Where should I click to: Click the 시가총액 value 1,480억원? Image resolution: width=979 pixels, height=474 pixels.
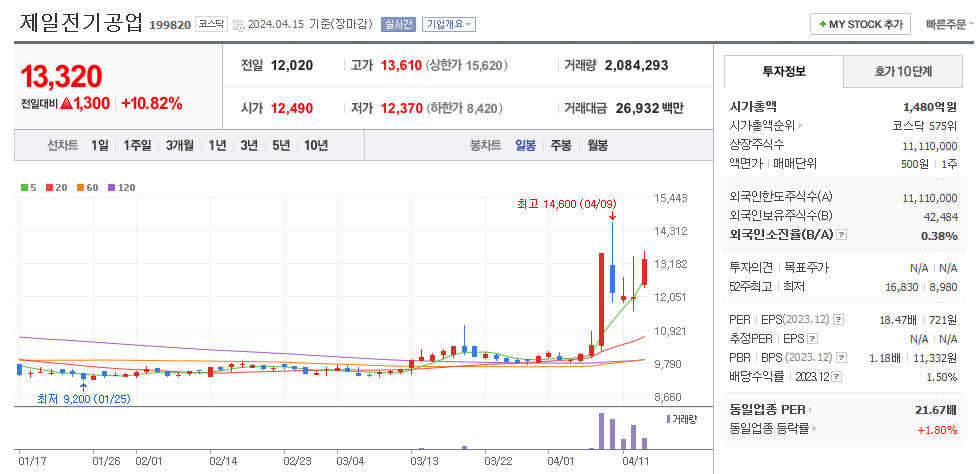tap(930, 107)
